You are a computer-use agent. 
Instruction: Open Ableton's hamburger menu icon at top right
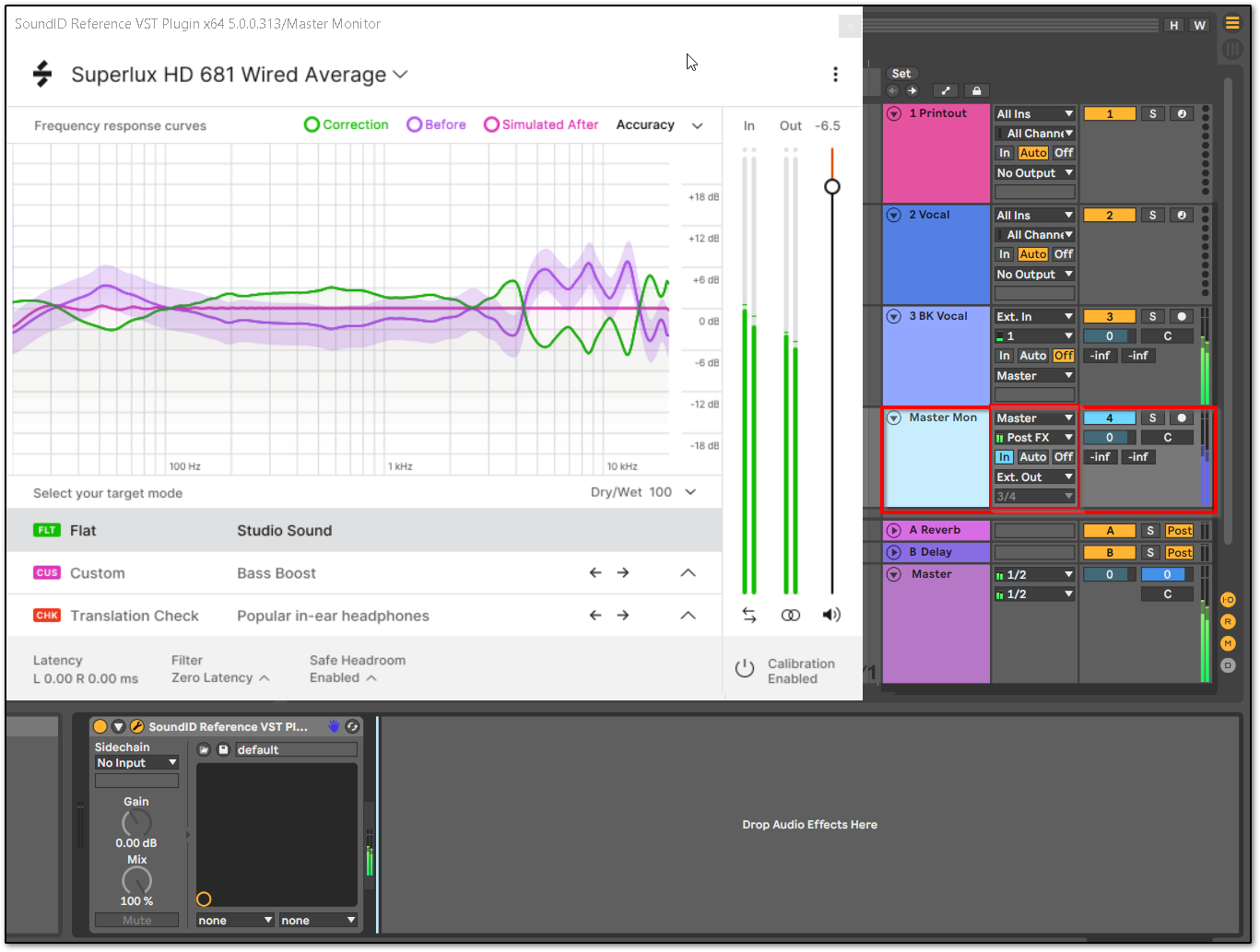1232,23
